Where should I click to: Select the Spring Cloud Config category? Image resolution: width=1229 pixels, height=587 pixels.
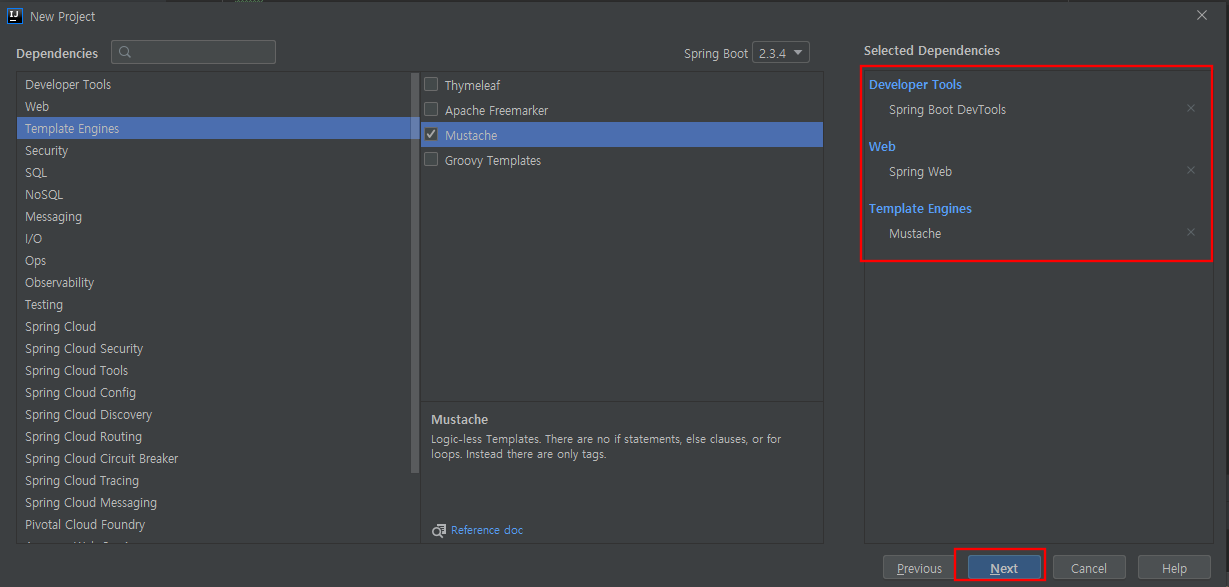(x=215, y=392)
